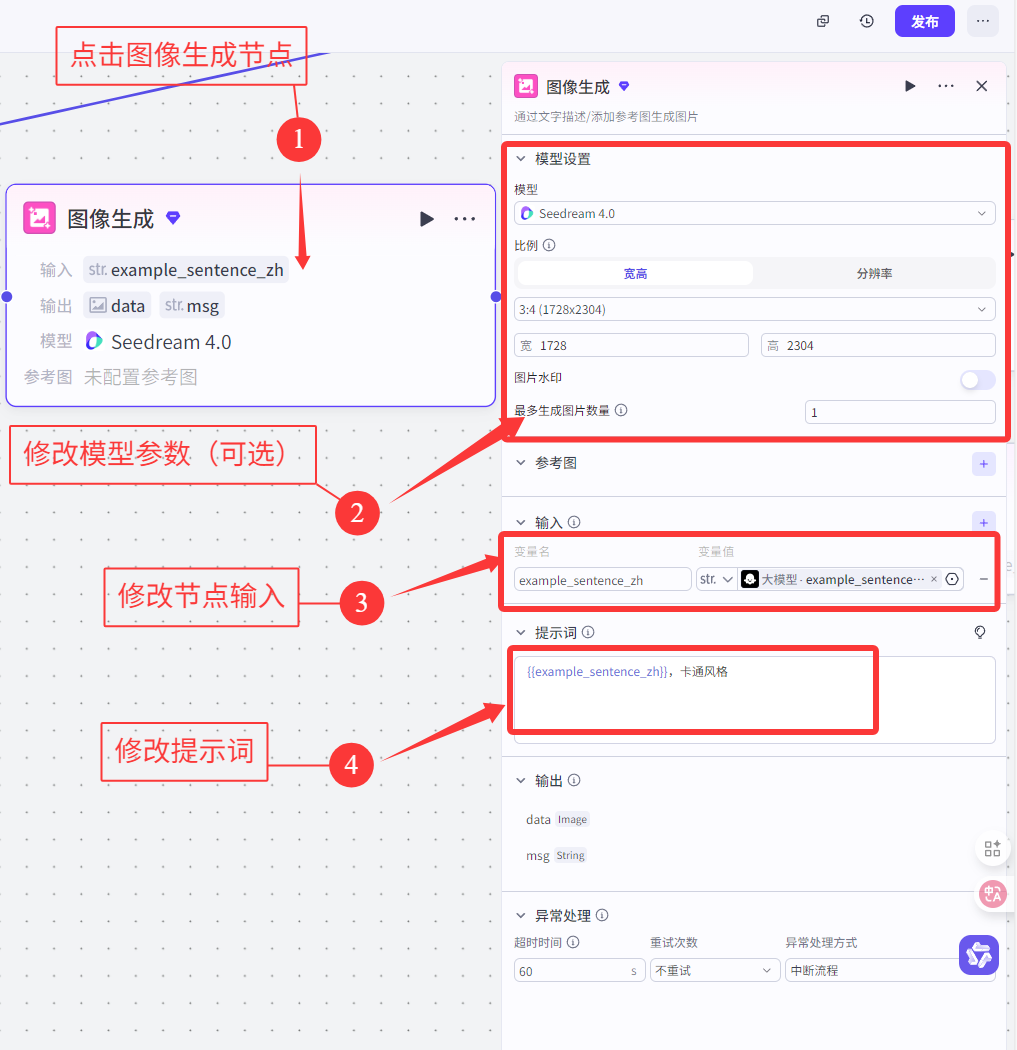The image size is (1017, 1050).
Task: Click the component grid icon on the right edge
Action: point(992,848)
